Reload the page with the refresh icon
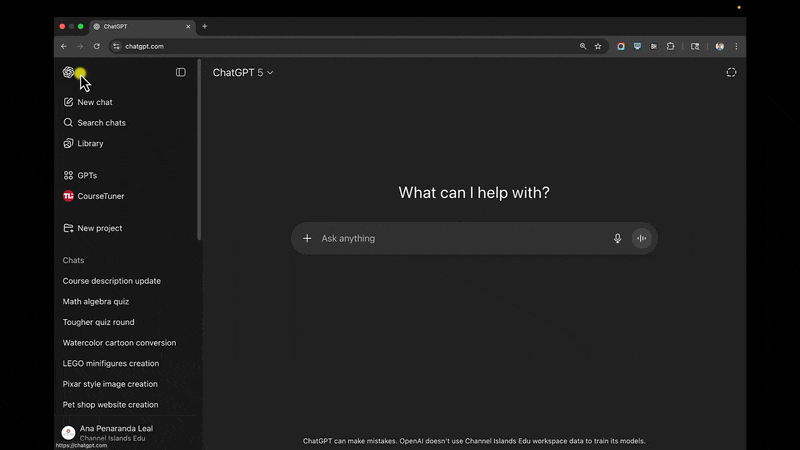The width and height of the screenshot is (800, 450). 96,46
